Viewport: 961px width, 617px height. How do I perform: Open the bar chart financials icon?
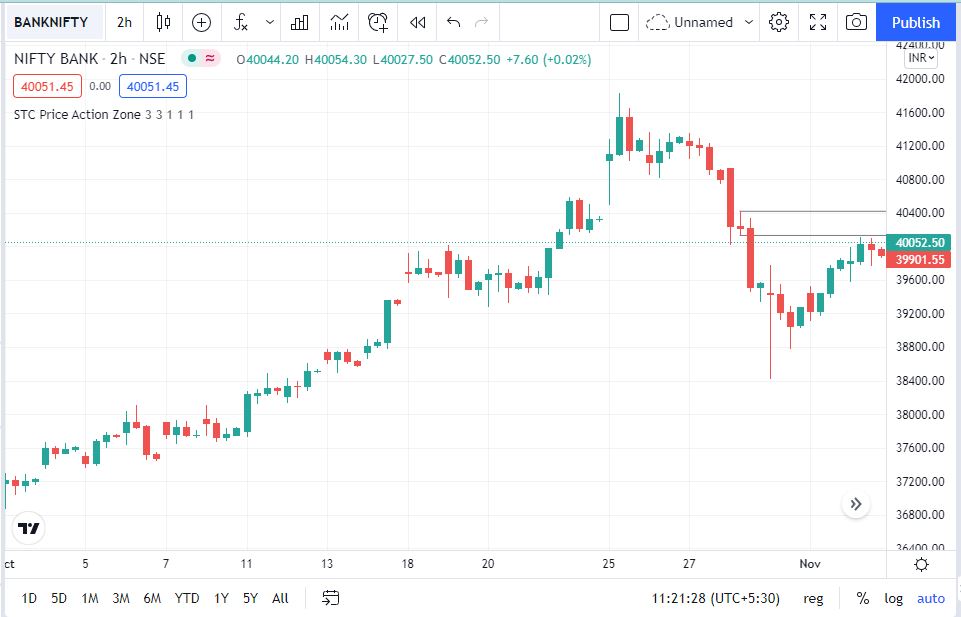tap(299, 22)
